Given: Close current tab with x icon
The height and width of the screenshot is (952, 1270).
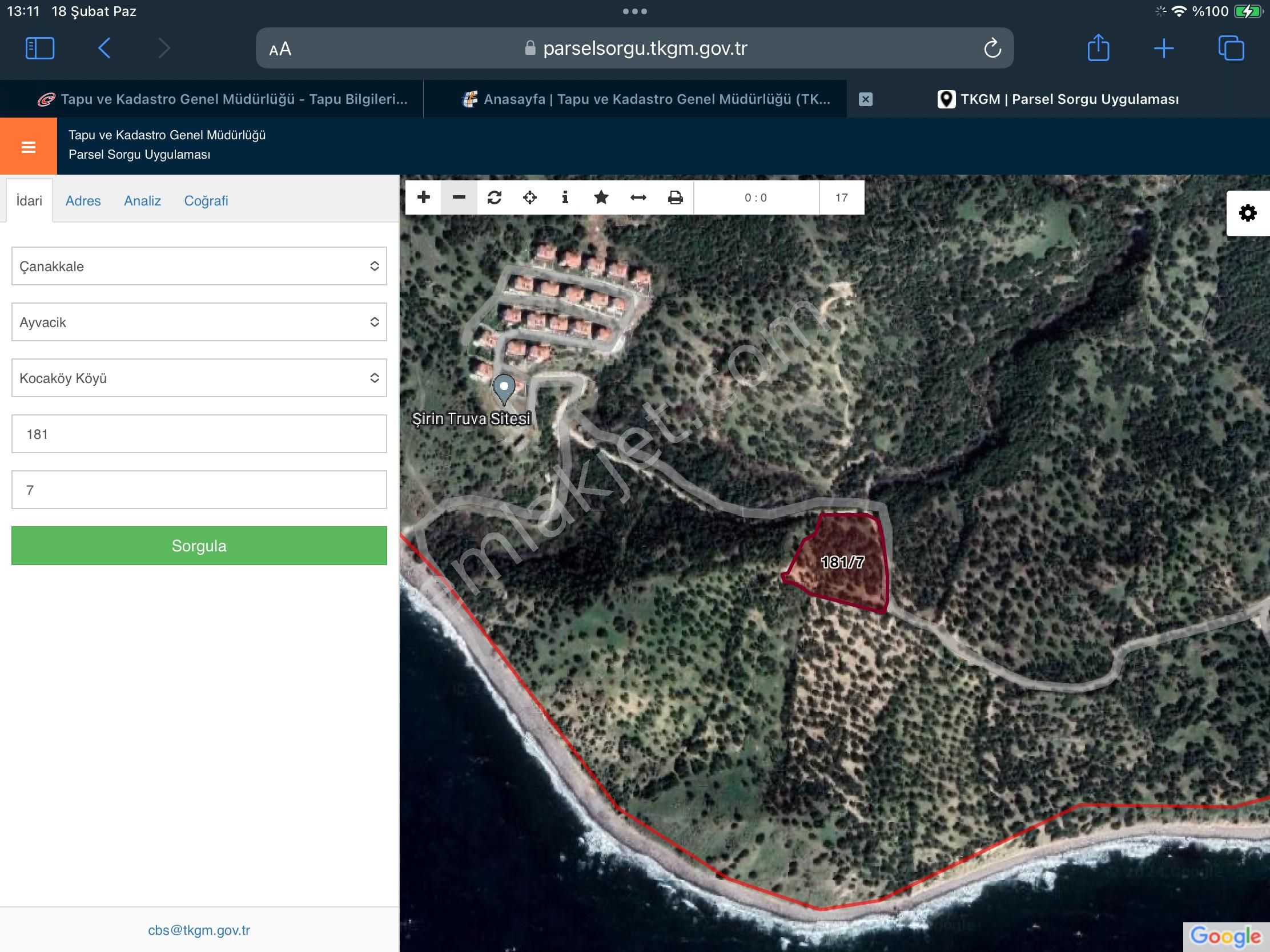Looking at the screenshot, I should (x=866, y=99).
